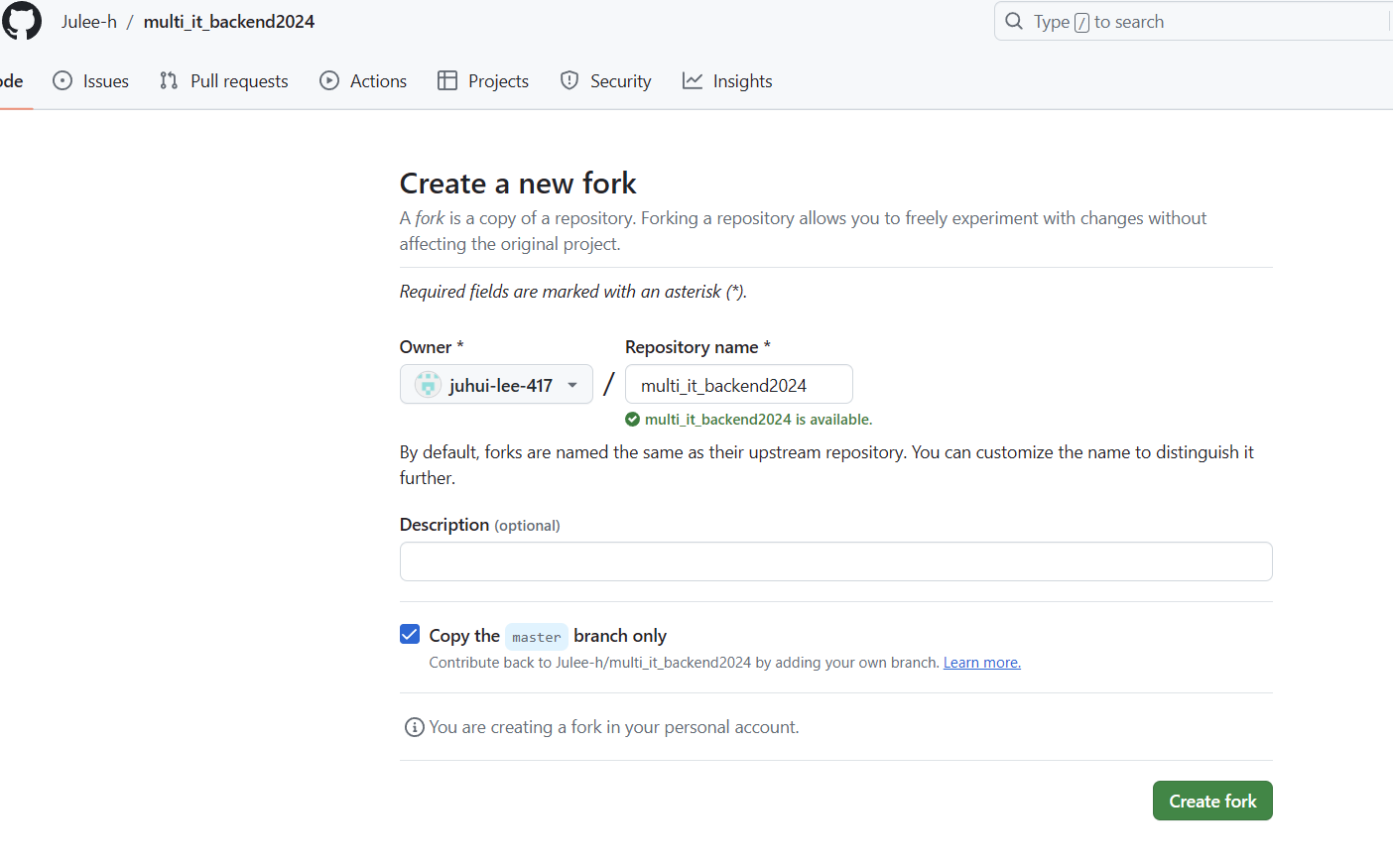Image resolution: width=1393 pixels, height=868 pixels.
Task: Click the juhui-lee-417 avatar icon
Action: [x=428, y=385]
